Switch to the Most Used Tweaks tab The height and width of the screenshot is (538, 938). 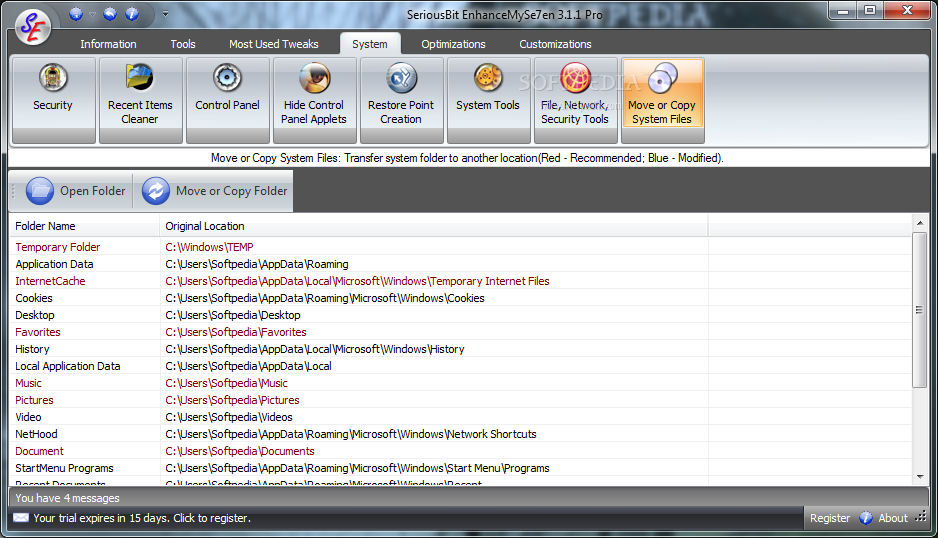(x=274, y=44)
